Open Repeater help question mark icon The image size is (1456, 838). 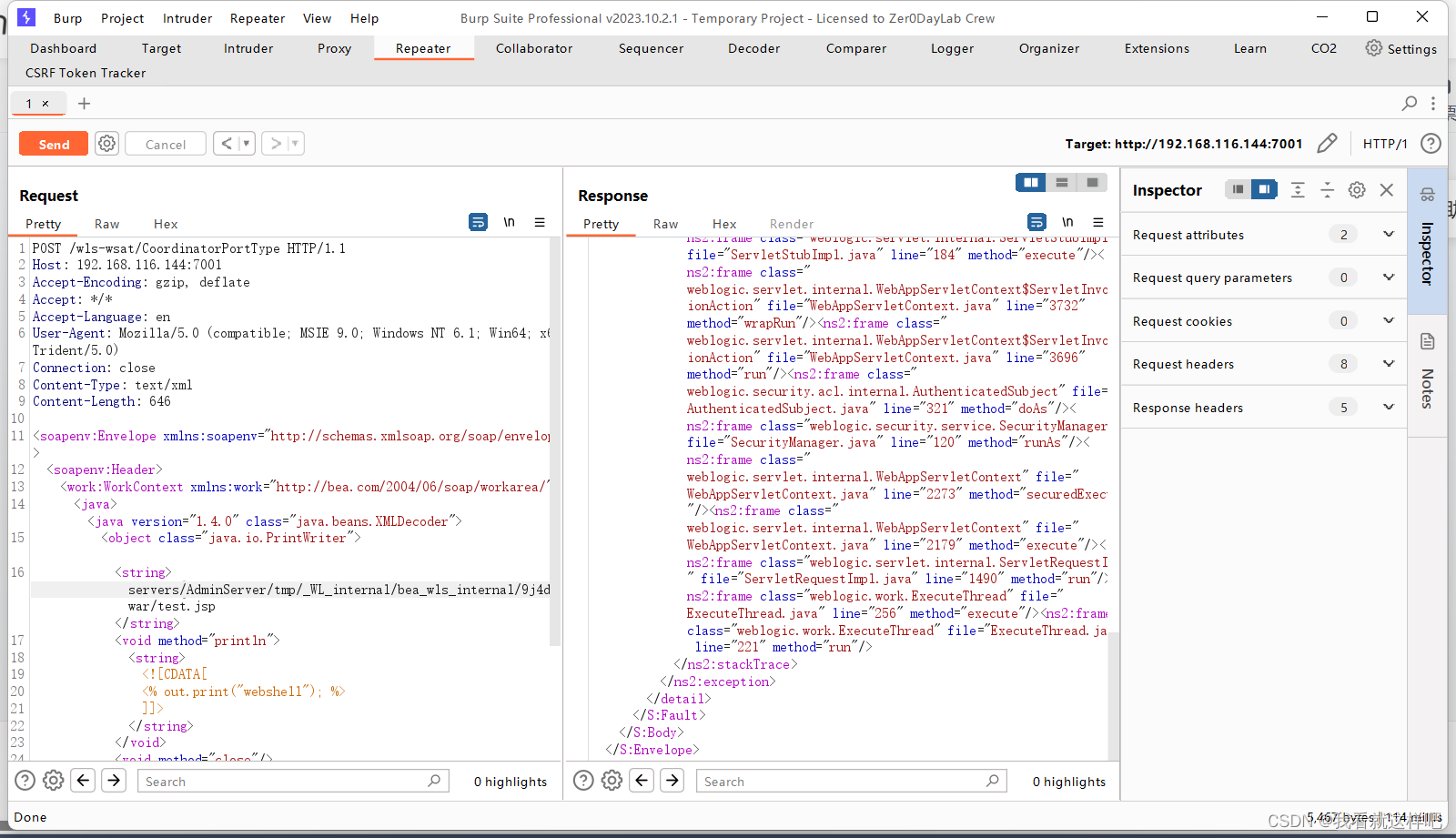1431,143
